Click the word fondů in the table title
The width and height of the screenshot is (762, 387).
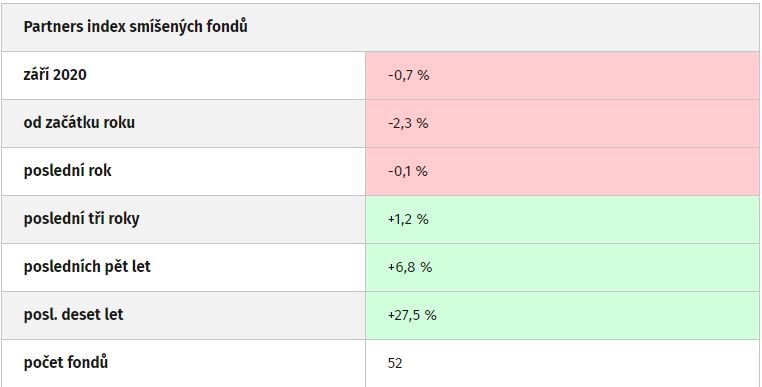pos(228,26)
